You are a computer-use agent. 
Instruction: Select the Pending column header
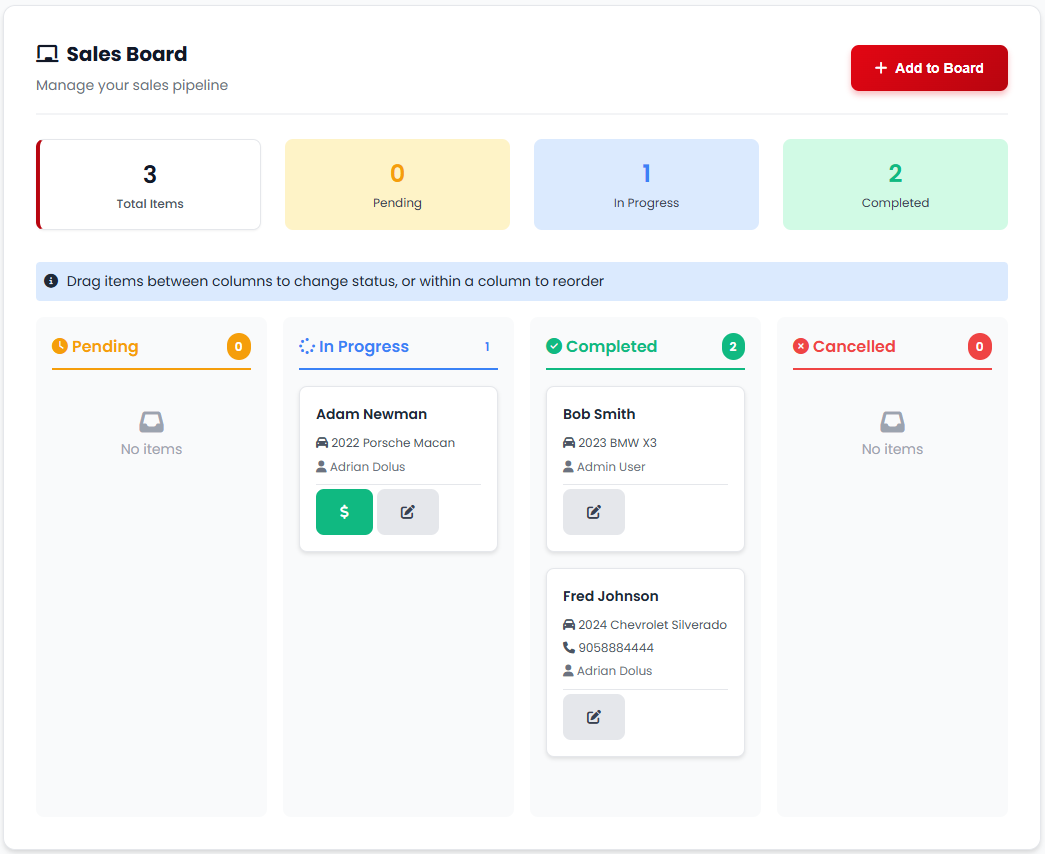[x=105, y=346]
